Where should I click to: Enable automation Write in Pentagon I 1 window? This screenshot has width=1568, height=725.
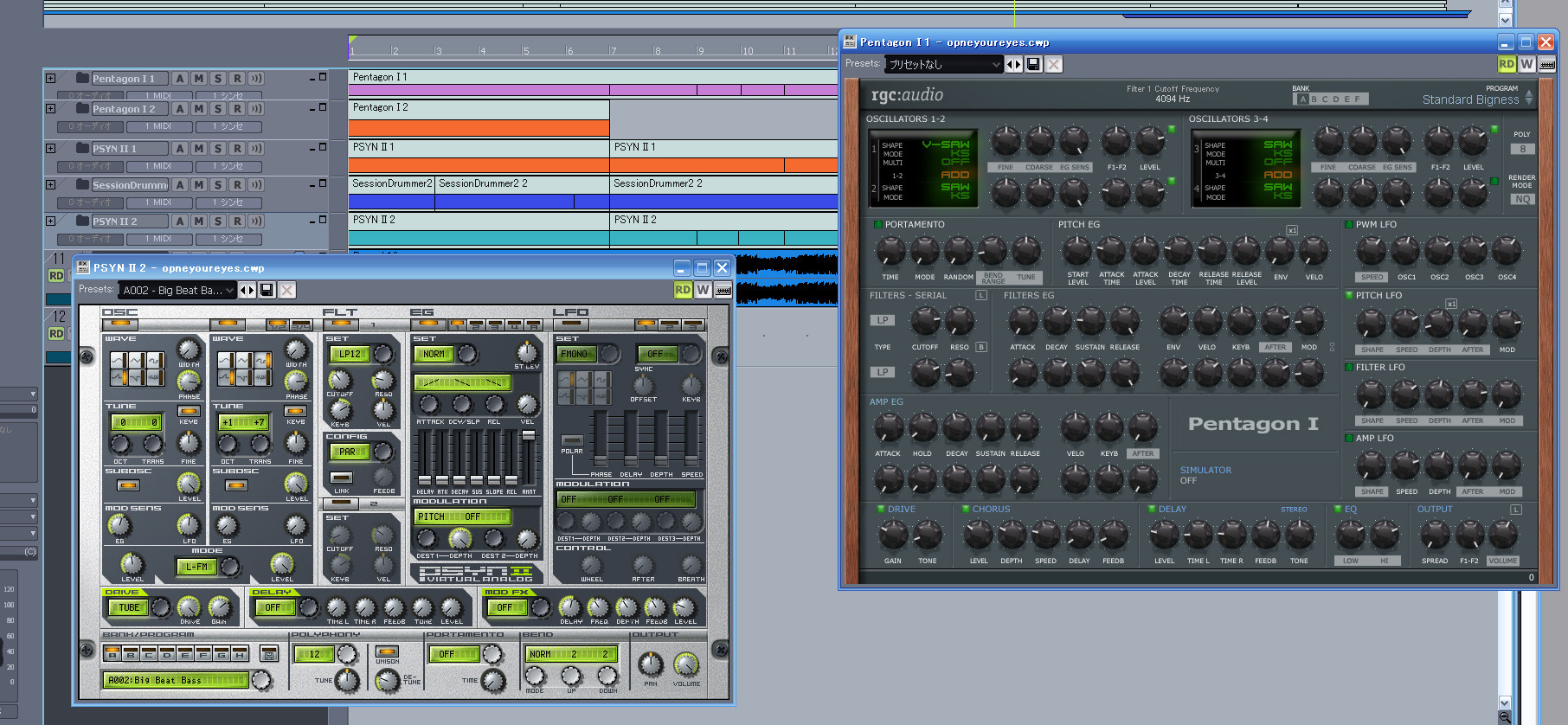coord(1526,64)
